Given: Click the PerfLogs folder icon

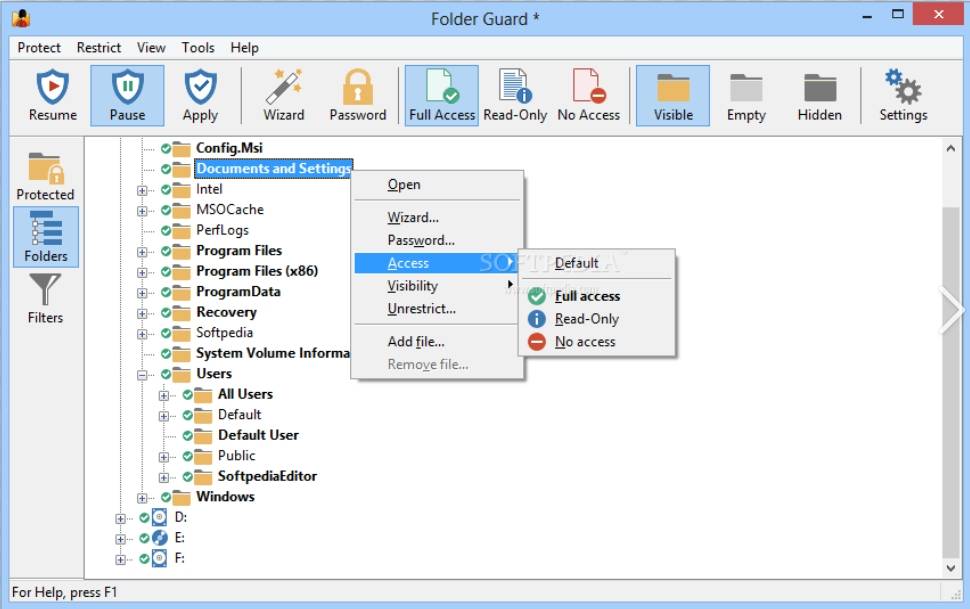Looking at the screenshot, I should tap(181, 230).
